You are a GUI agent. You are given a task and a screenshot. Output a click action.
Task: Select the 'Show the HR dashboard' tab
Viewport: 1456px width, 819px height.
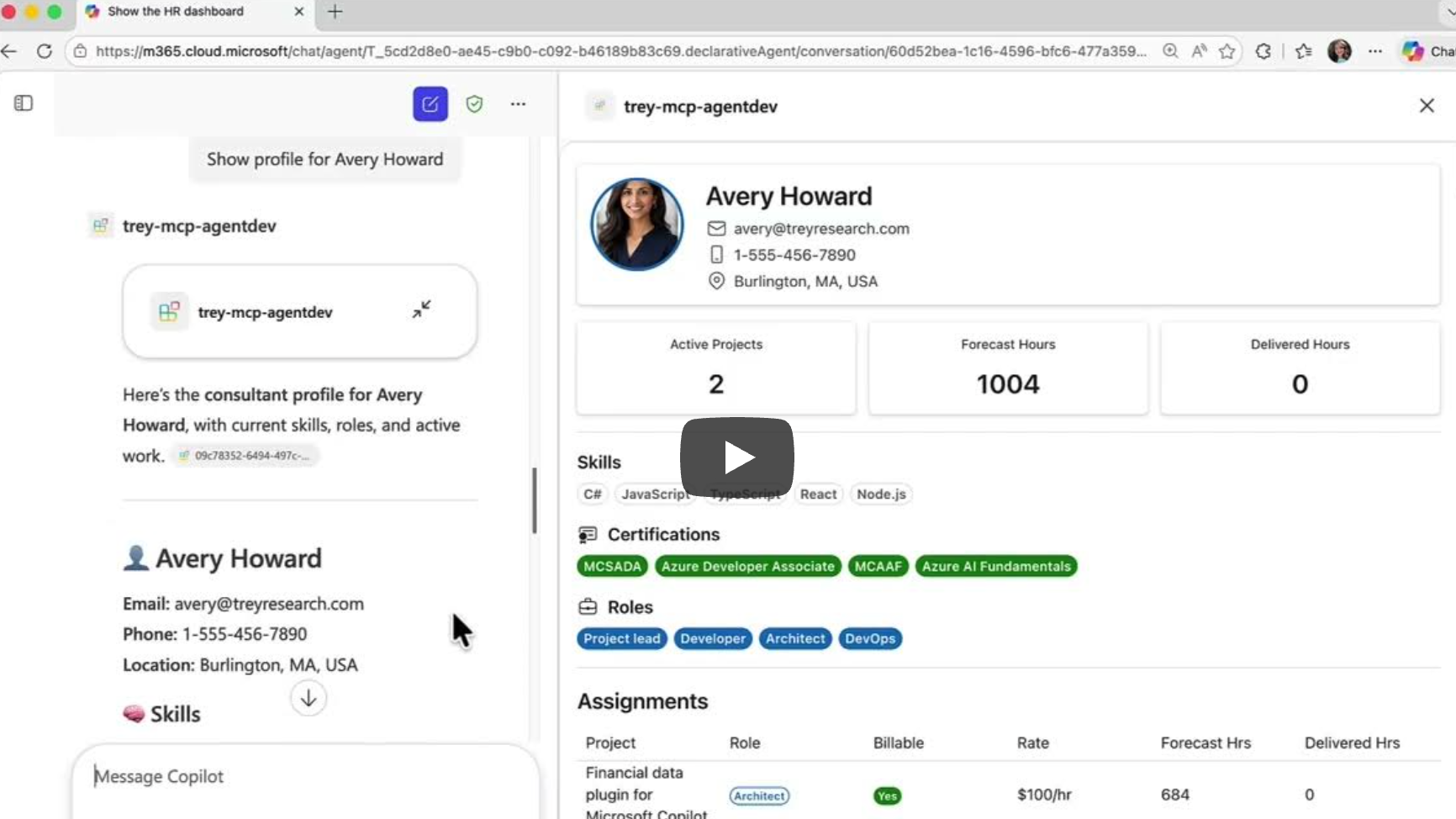coord(196,12)
